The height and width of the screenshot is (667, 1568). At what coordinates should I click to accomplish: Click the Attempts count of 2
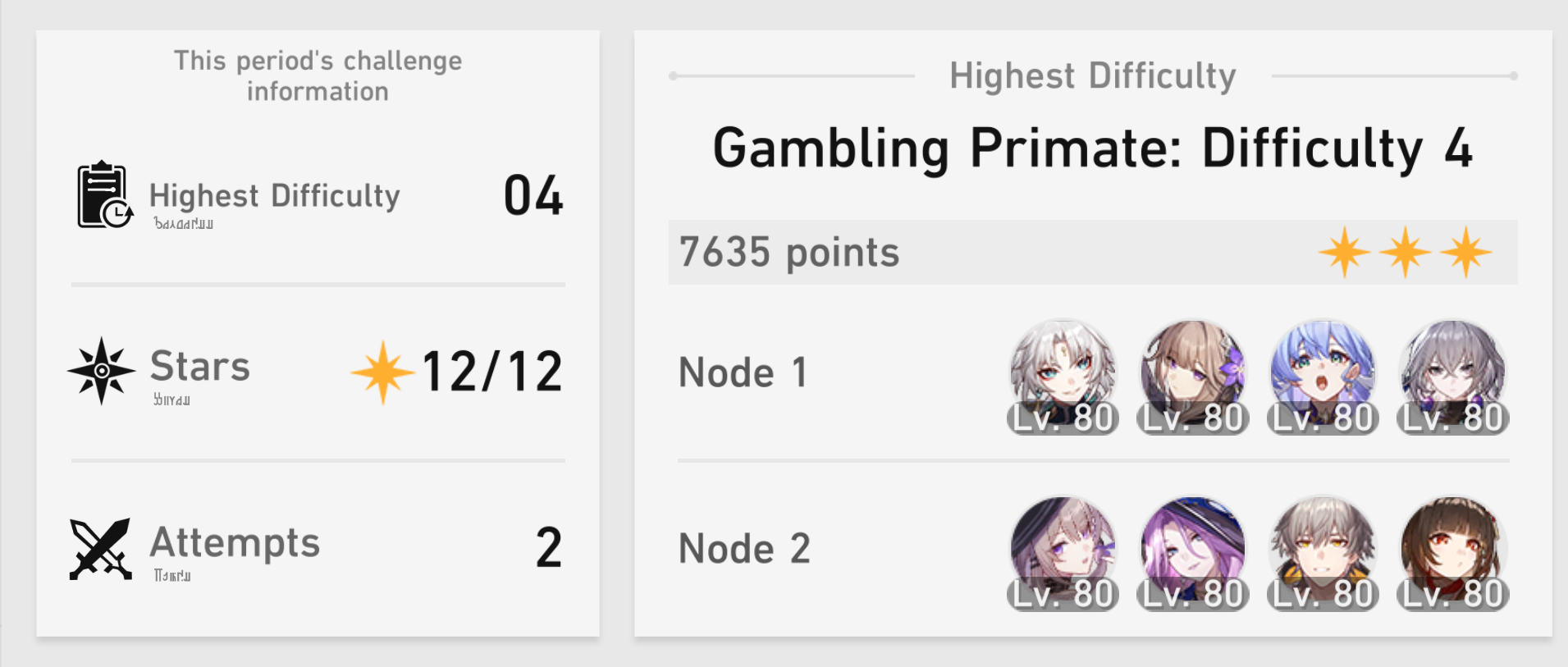click(x=549, y=547)
